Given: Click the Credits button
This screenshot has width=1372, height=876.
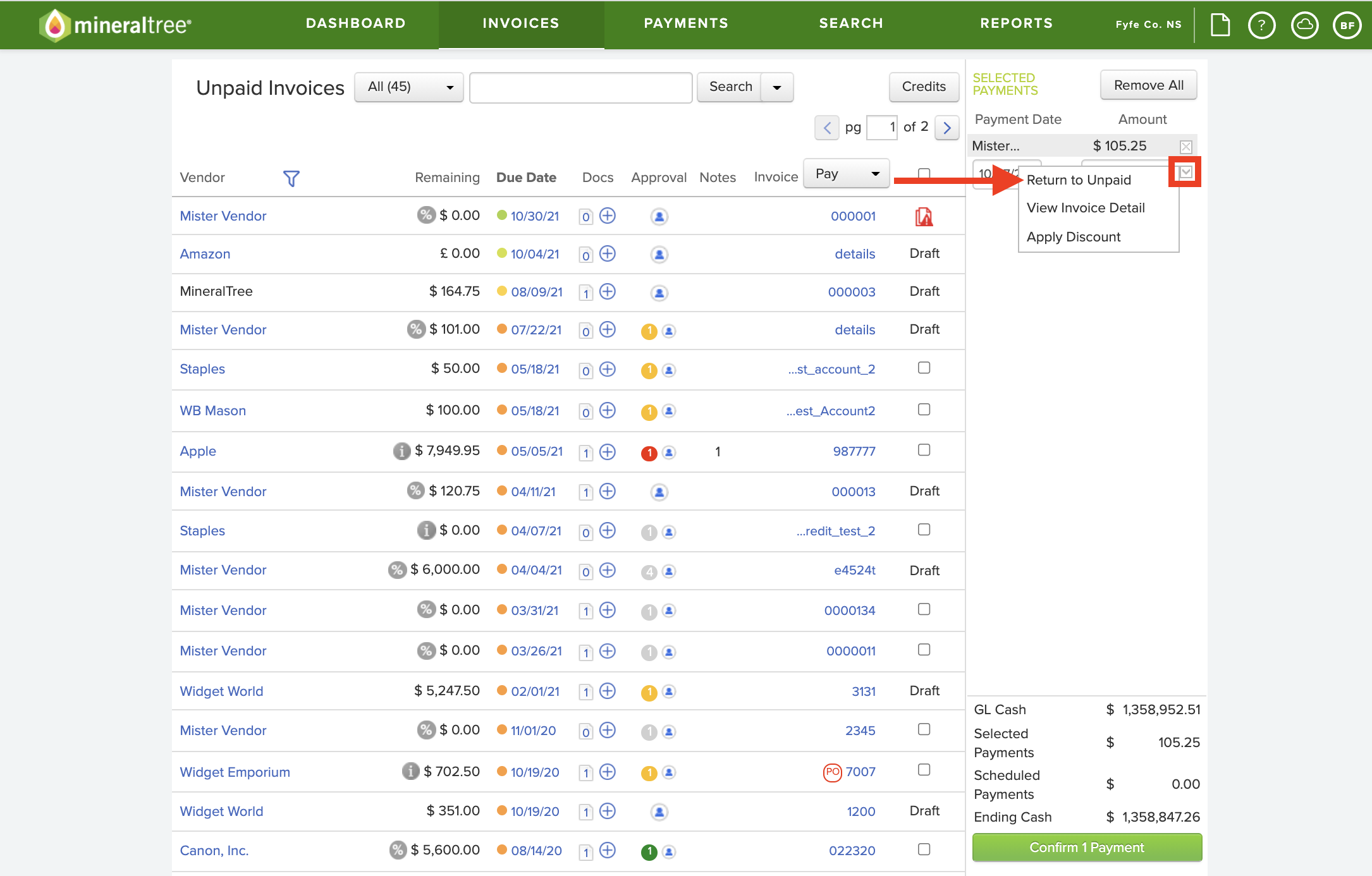Looking at the screenshot, I should 924,87.
